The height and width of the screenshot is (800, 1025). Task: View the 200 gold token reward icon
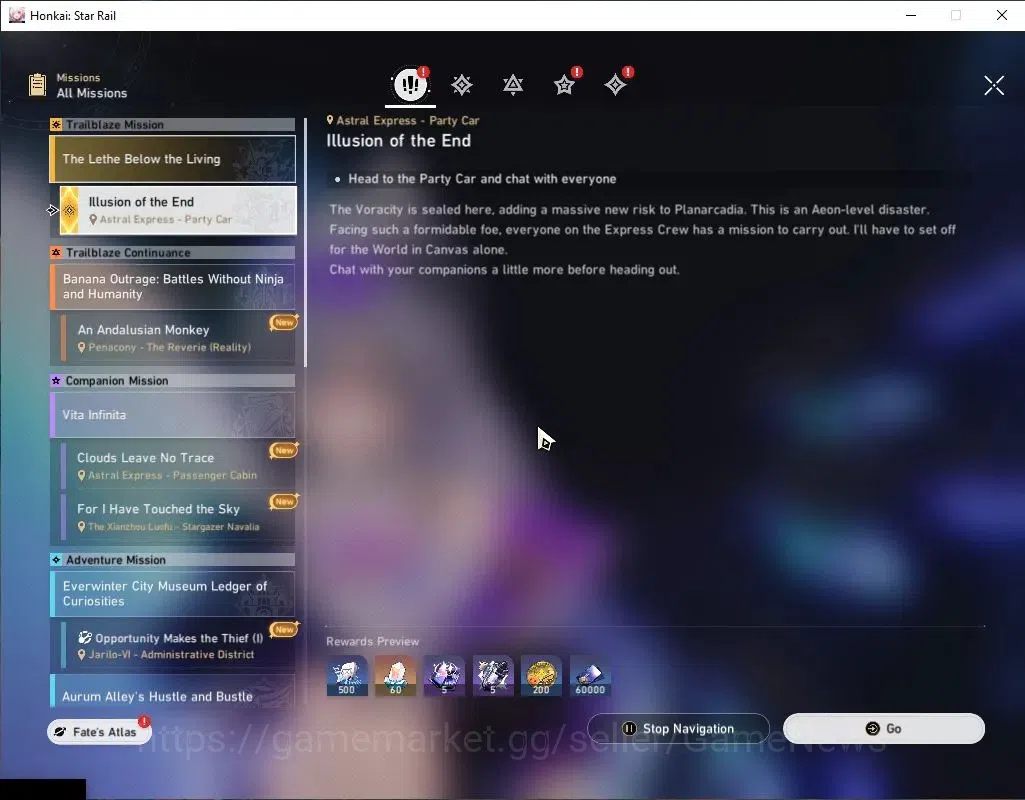[x=541, y=676]
